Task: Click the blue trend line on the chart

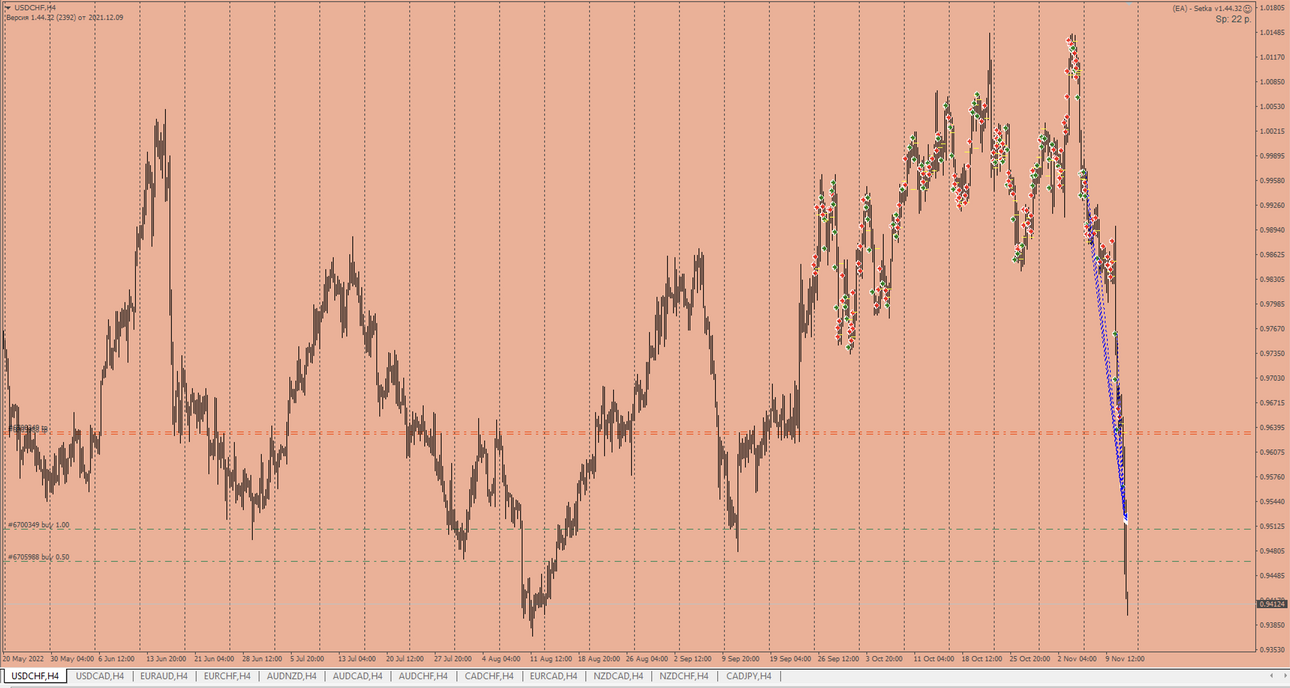Action: (1106, 350)
